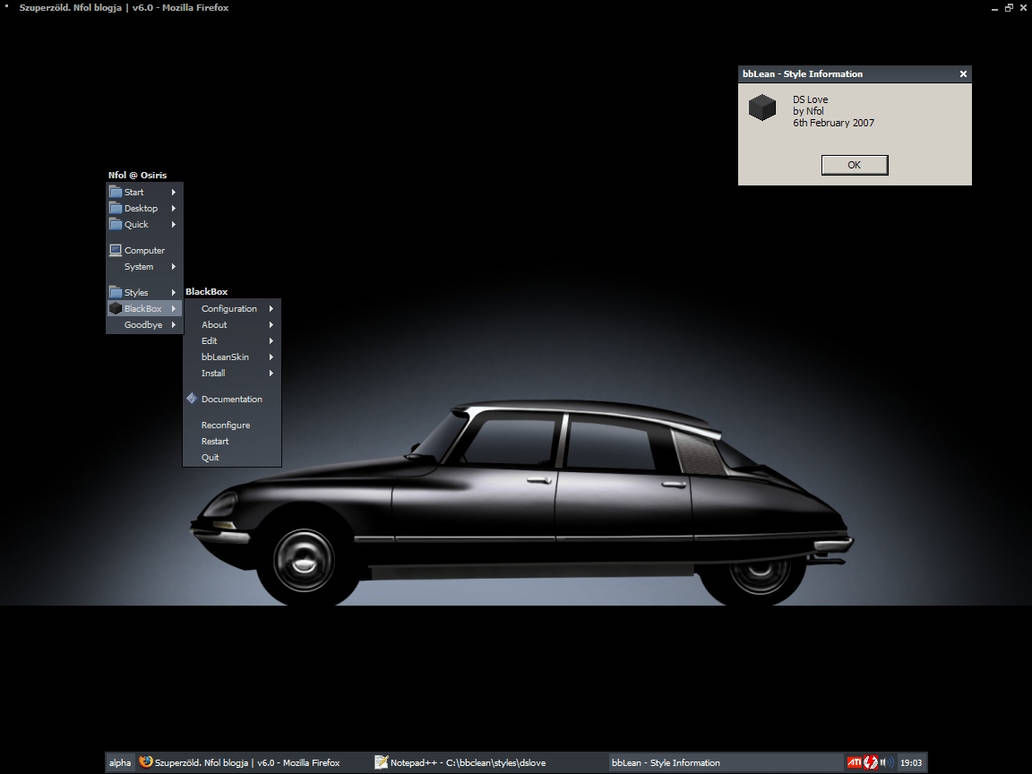This screenshot has width=1032, height=774.
Task: Expand the Configuration submenu
Action: point(232,309)
